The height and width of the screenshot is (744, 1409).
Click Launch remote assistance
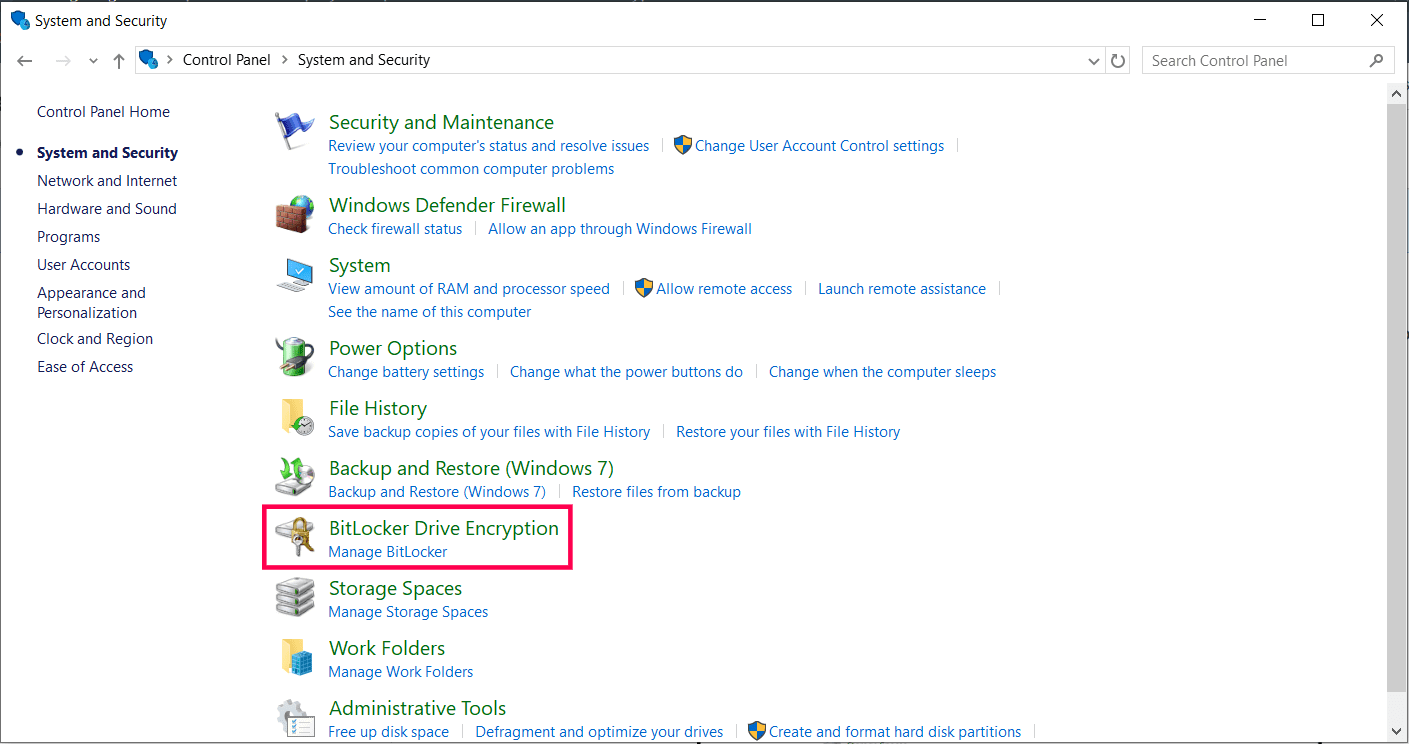click(x=902, y=289)
